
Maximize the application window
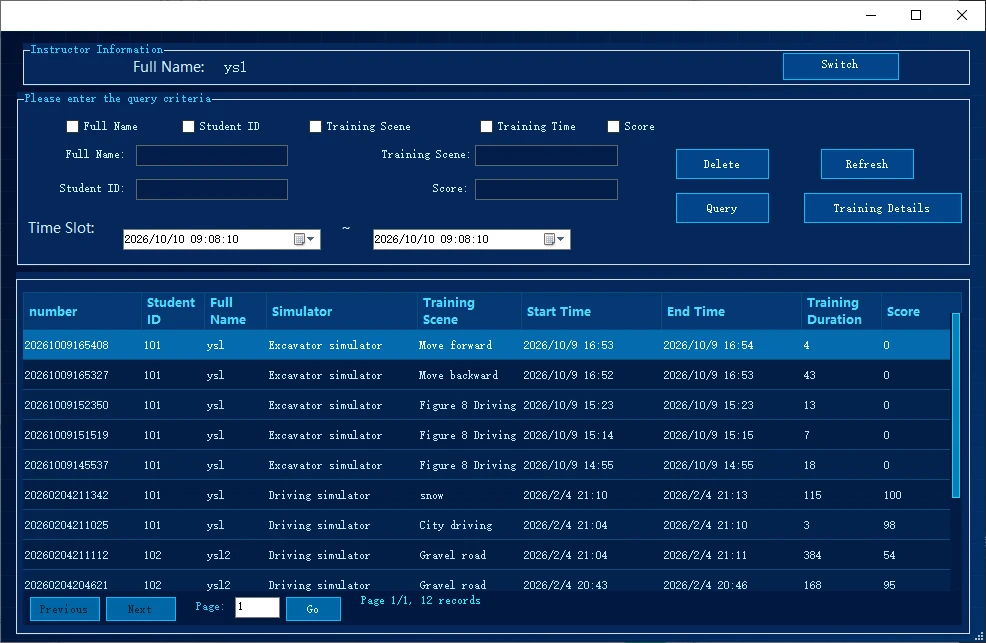pyautogui.click(x=916, y=15)
